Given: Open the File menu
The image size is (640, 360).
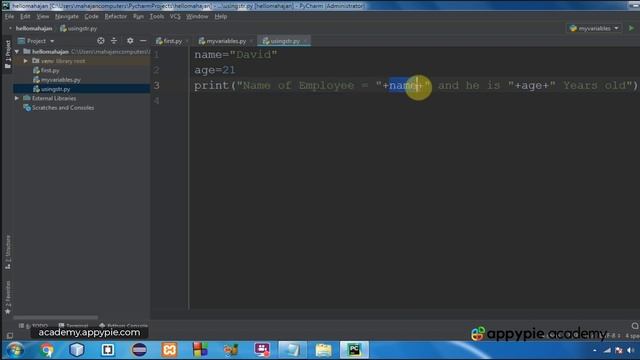Looking at the screenshot, I should [x=9, y=16].
